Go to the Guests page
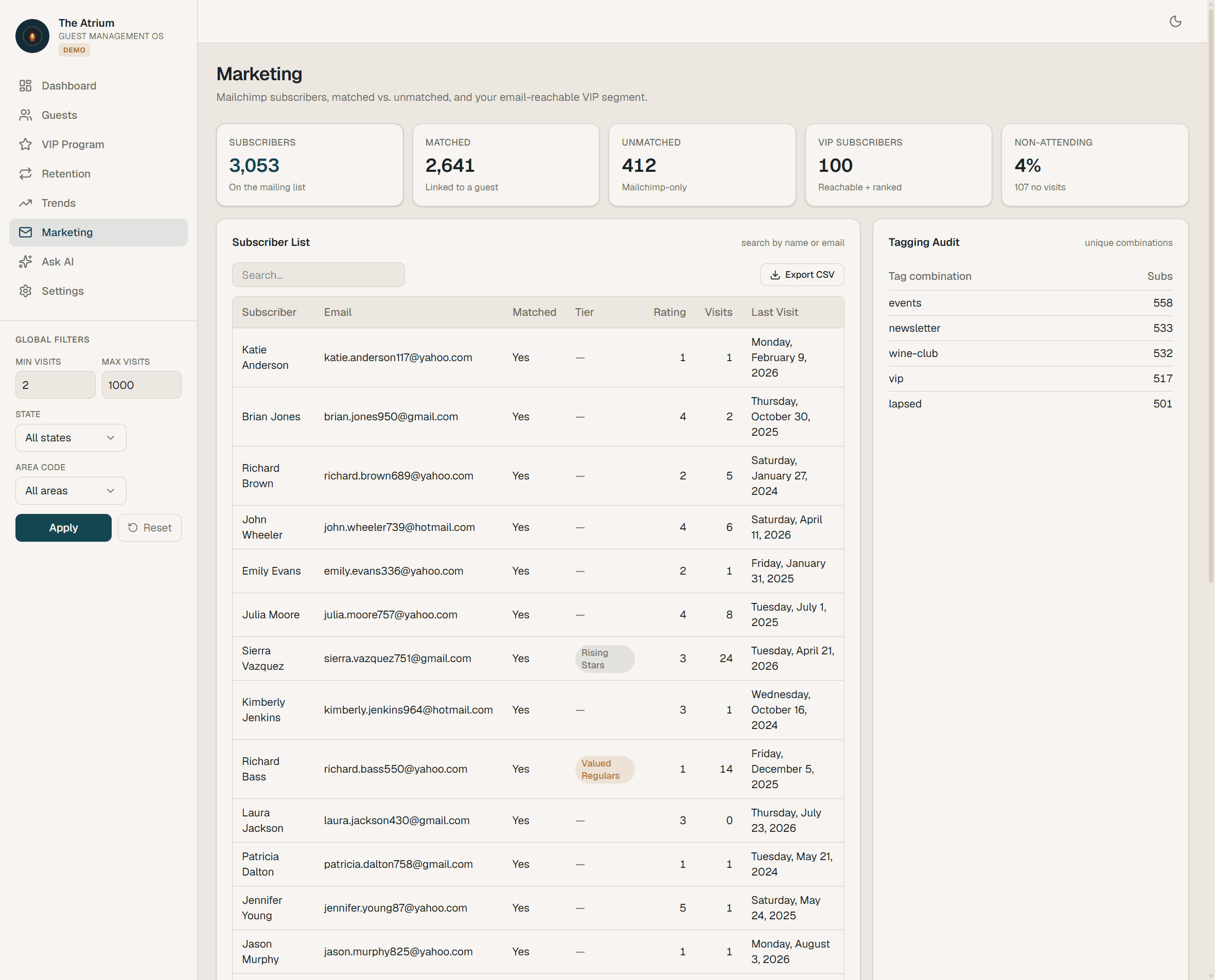Viewport: 1215px width, 980px height. (x=98, y=115)
